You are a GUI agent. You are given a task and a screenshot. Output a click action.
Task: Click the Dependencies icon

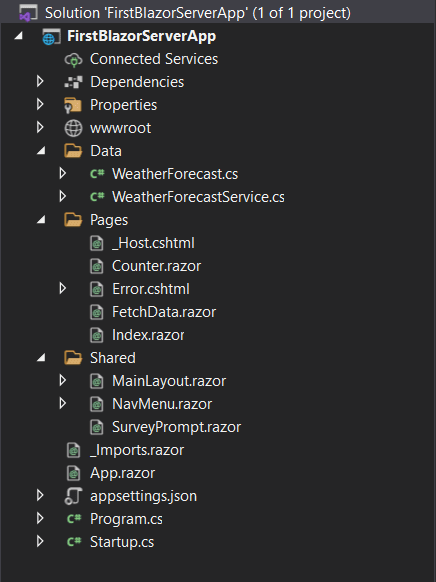tap(73, 82)
